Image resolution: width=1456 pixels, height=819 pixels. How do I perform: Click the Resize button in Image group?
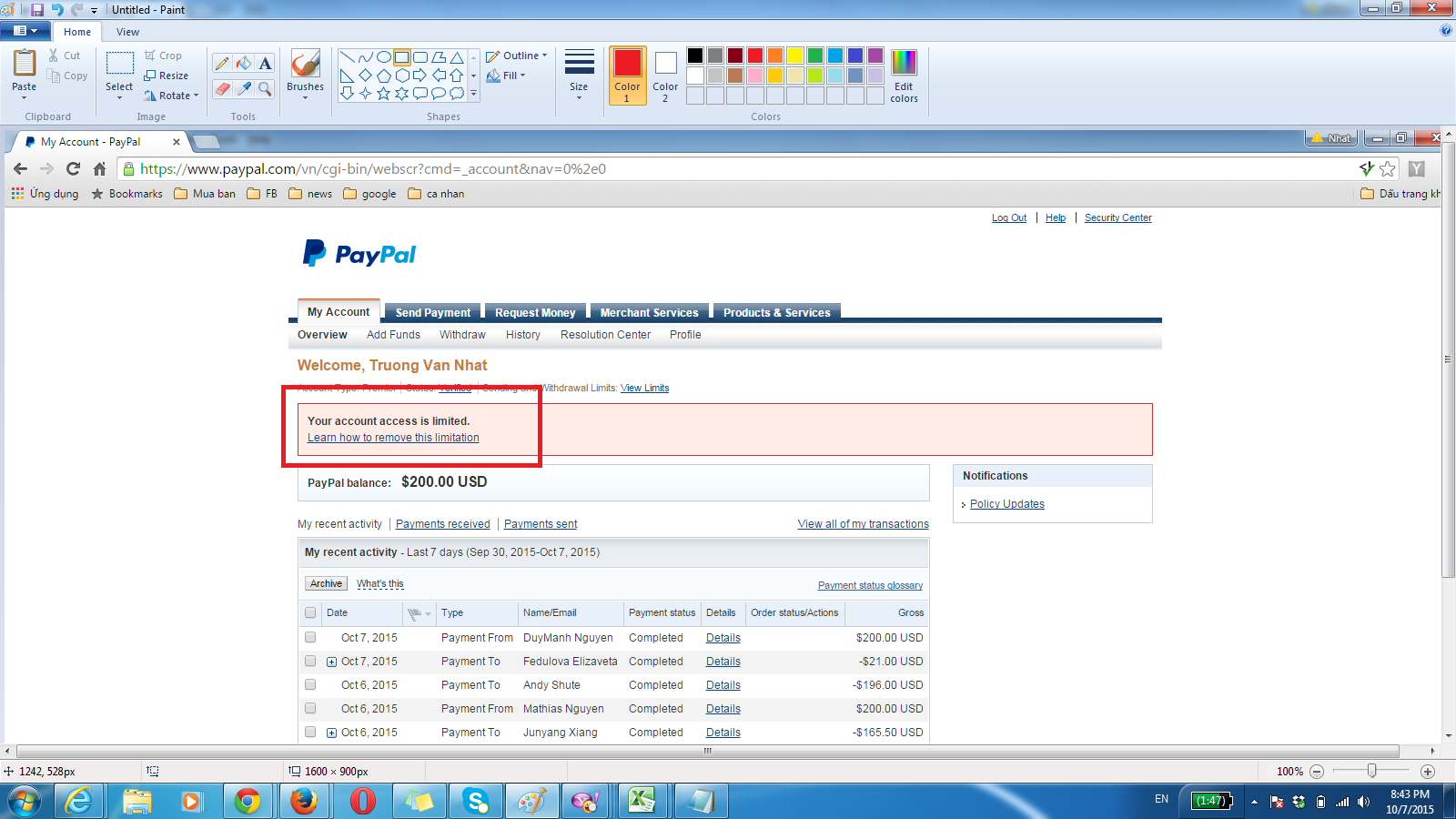[167, 76]
